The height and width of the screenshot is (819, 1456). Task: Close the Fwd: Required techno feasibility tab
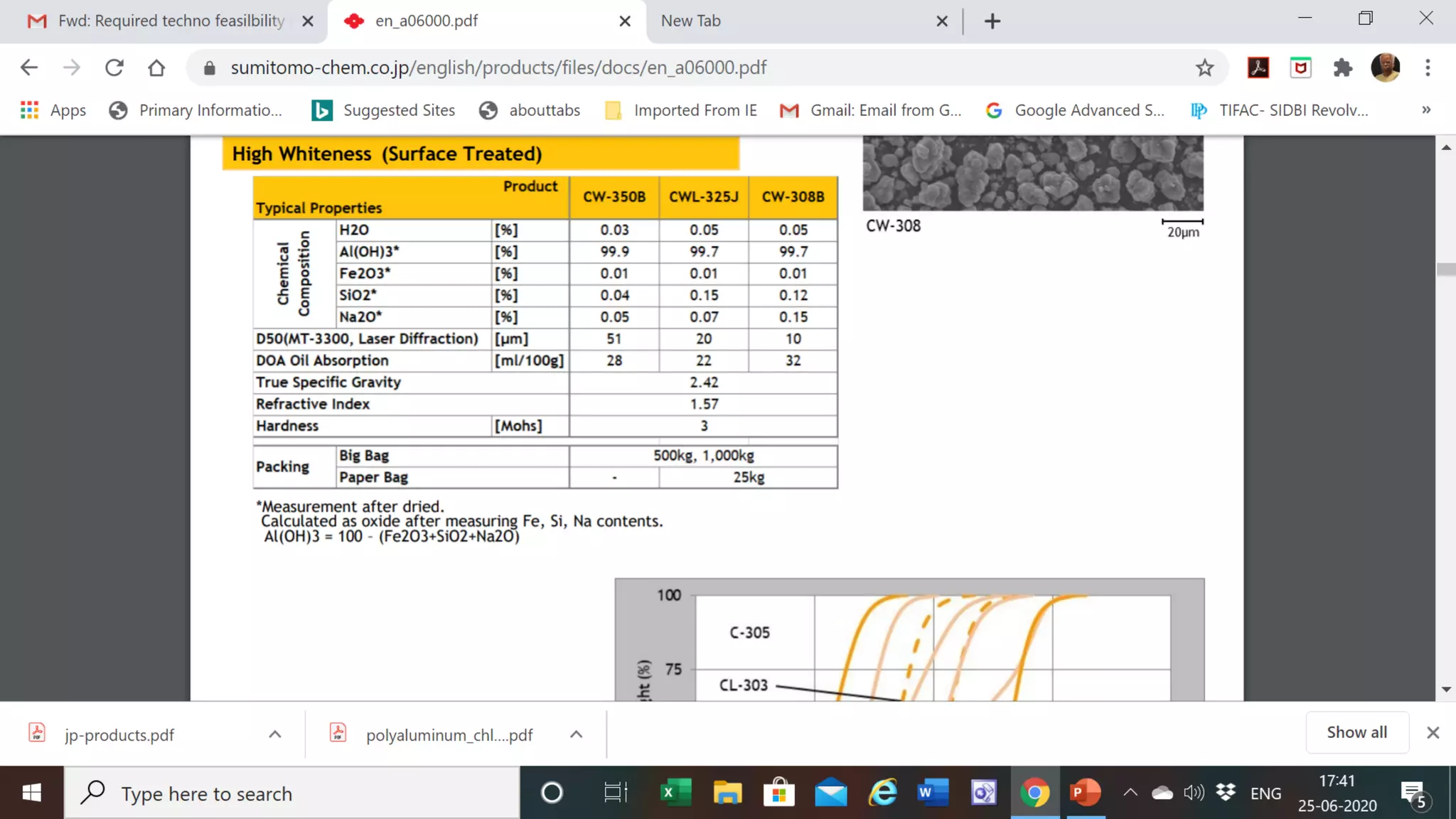pos(308,21)
